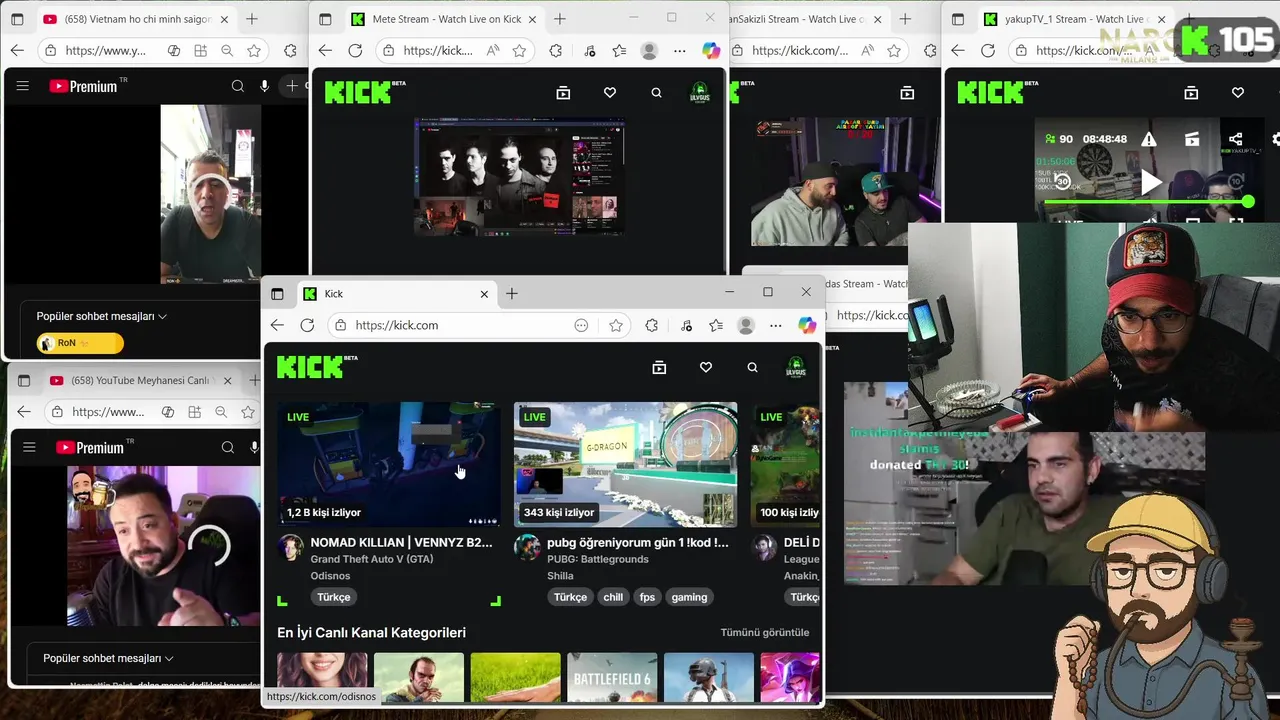Image resolution: width=1280 pixels, height=720 pixels.
Task: Click heart icon in yakupTV_1 window
Action: click(1238, 93)
